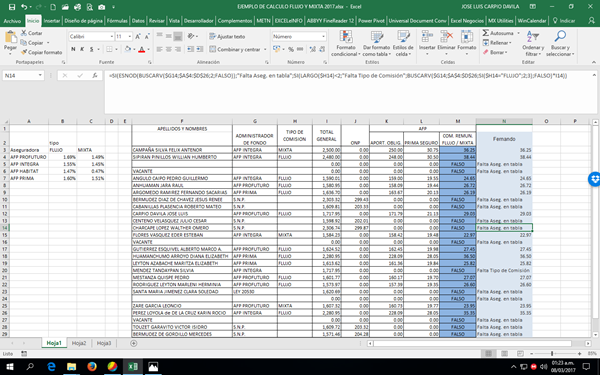Click the Indicar tell-me box
600x375 pixels.
(x=564, y=21)
